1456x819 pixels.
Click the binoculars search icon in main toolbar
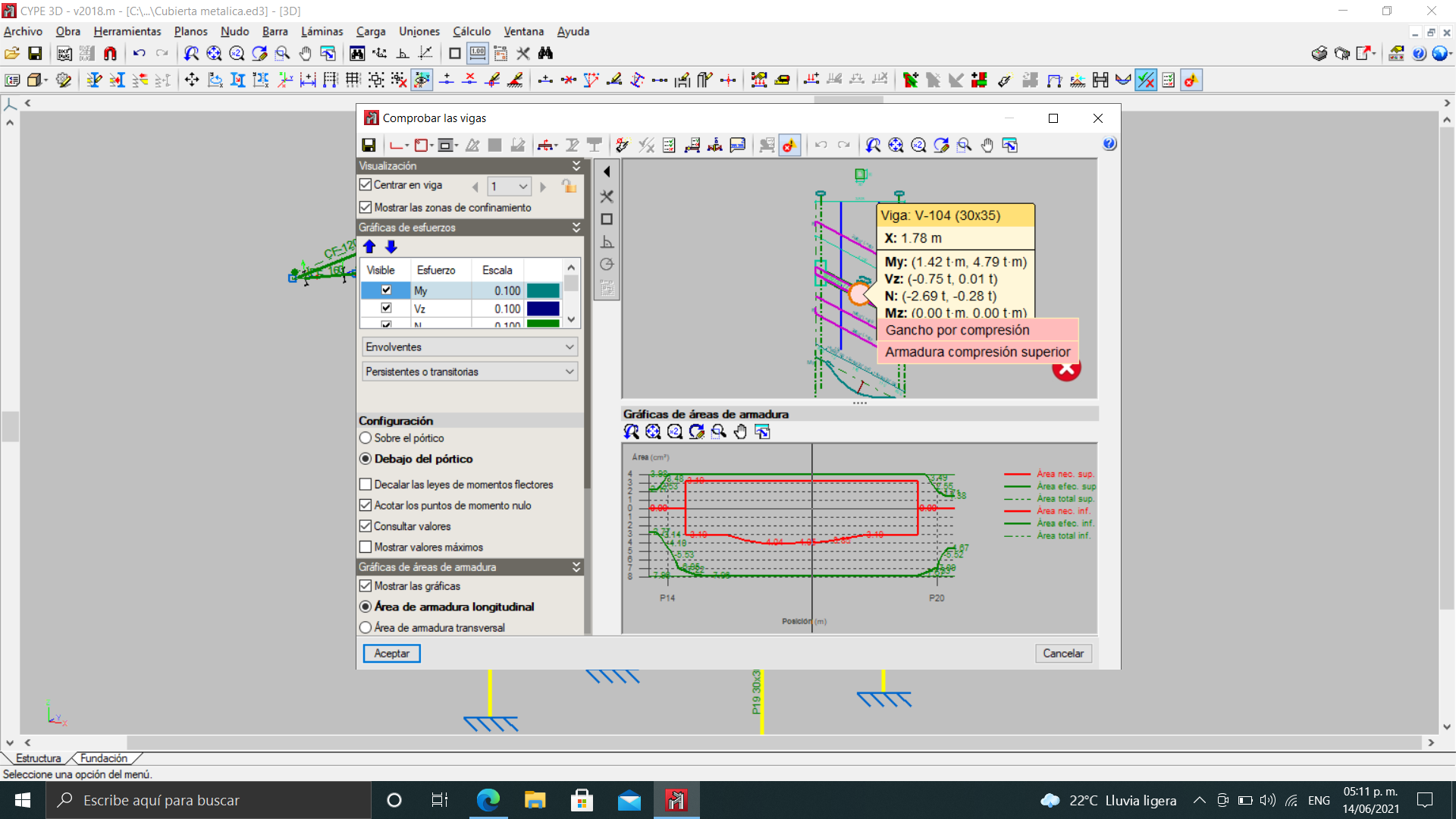pos(545,53)
